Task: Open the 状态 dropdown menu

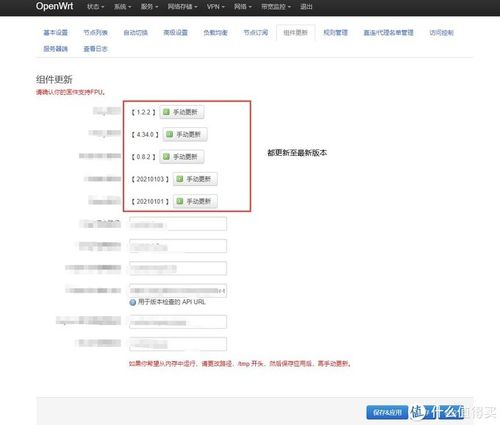Action: [x=96, y=6]
